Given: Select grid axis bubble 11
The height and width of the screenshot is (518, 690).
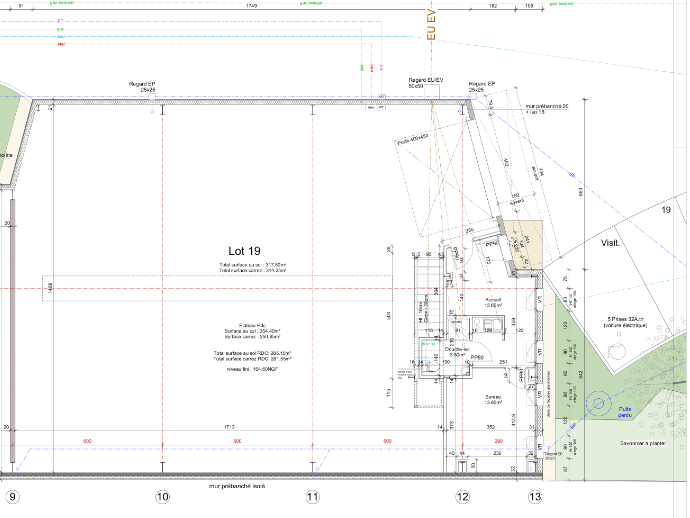Looking at the screenshot, I should [312, 497].
